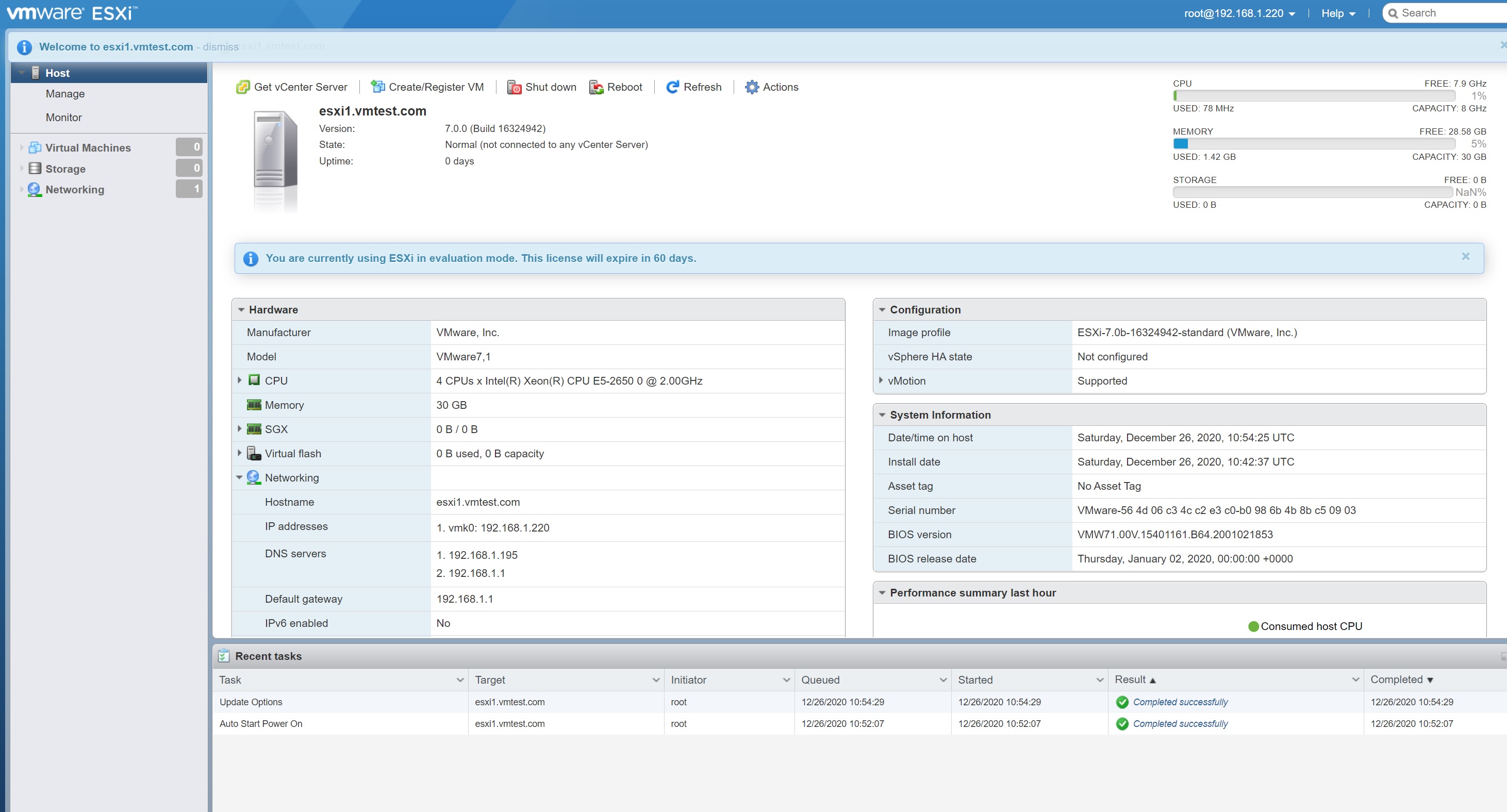Click the SGX icon in Hardware panel
This screenshot has height=812, width=1507.
pyautogui.click(x=254, y=429)
